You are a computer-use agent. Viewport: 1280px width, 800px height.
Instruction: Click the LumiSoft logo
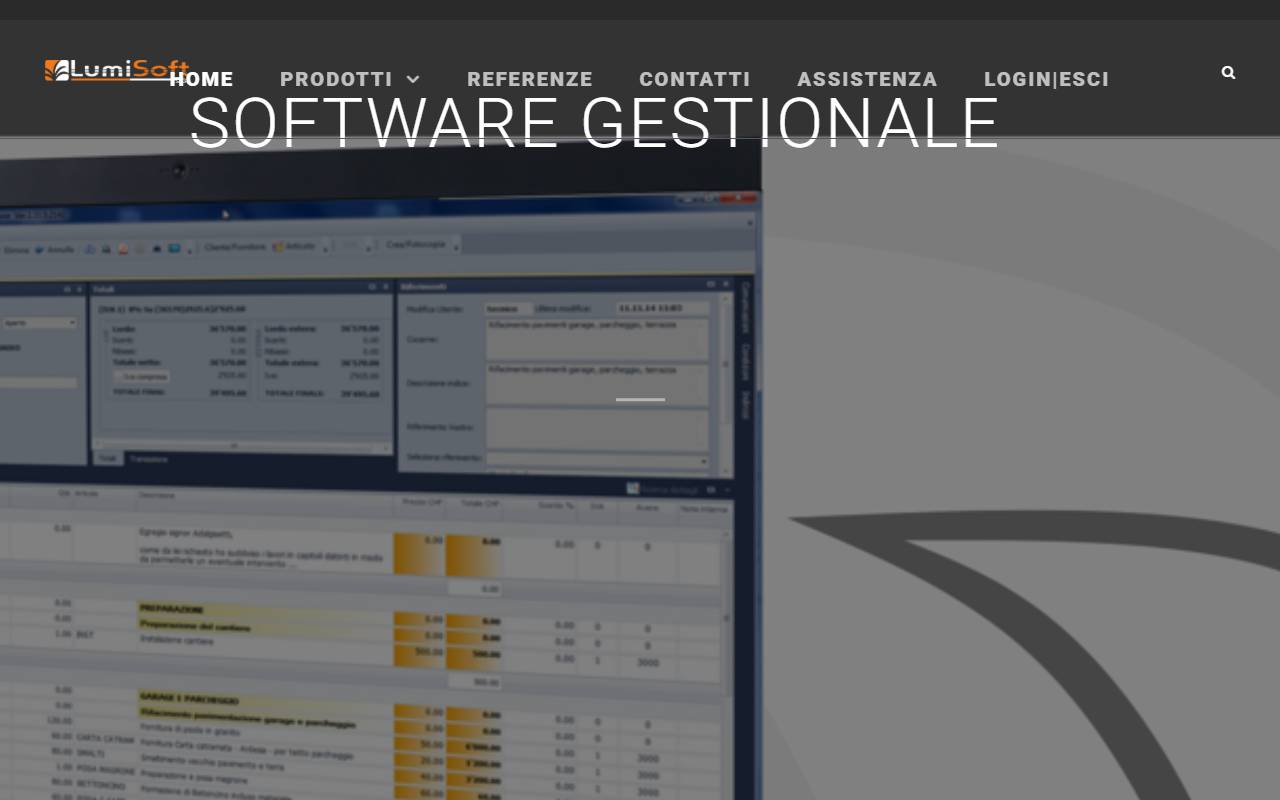[x=117, y=70]
